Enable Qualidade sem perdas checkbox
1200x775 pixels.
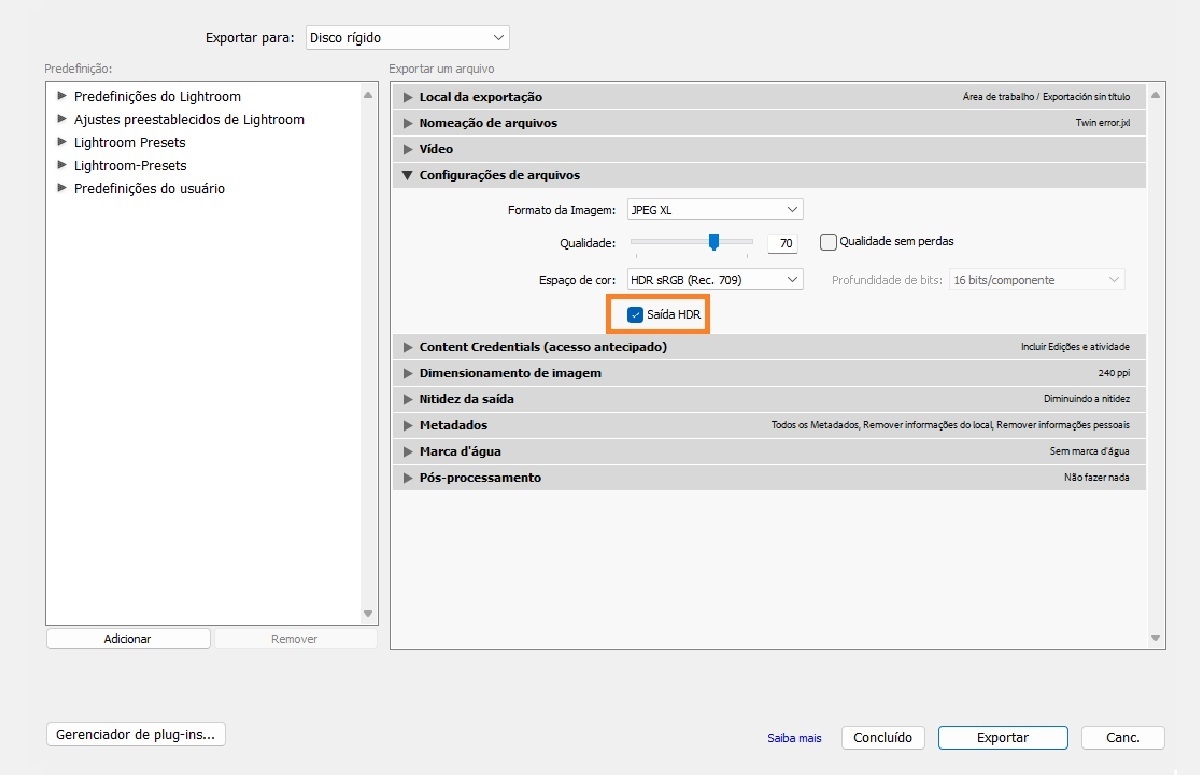tap(828, 242)
